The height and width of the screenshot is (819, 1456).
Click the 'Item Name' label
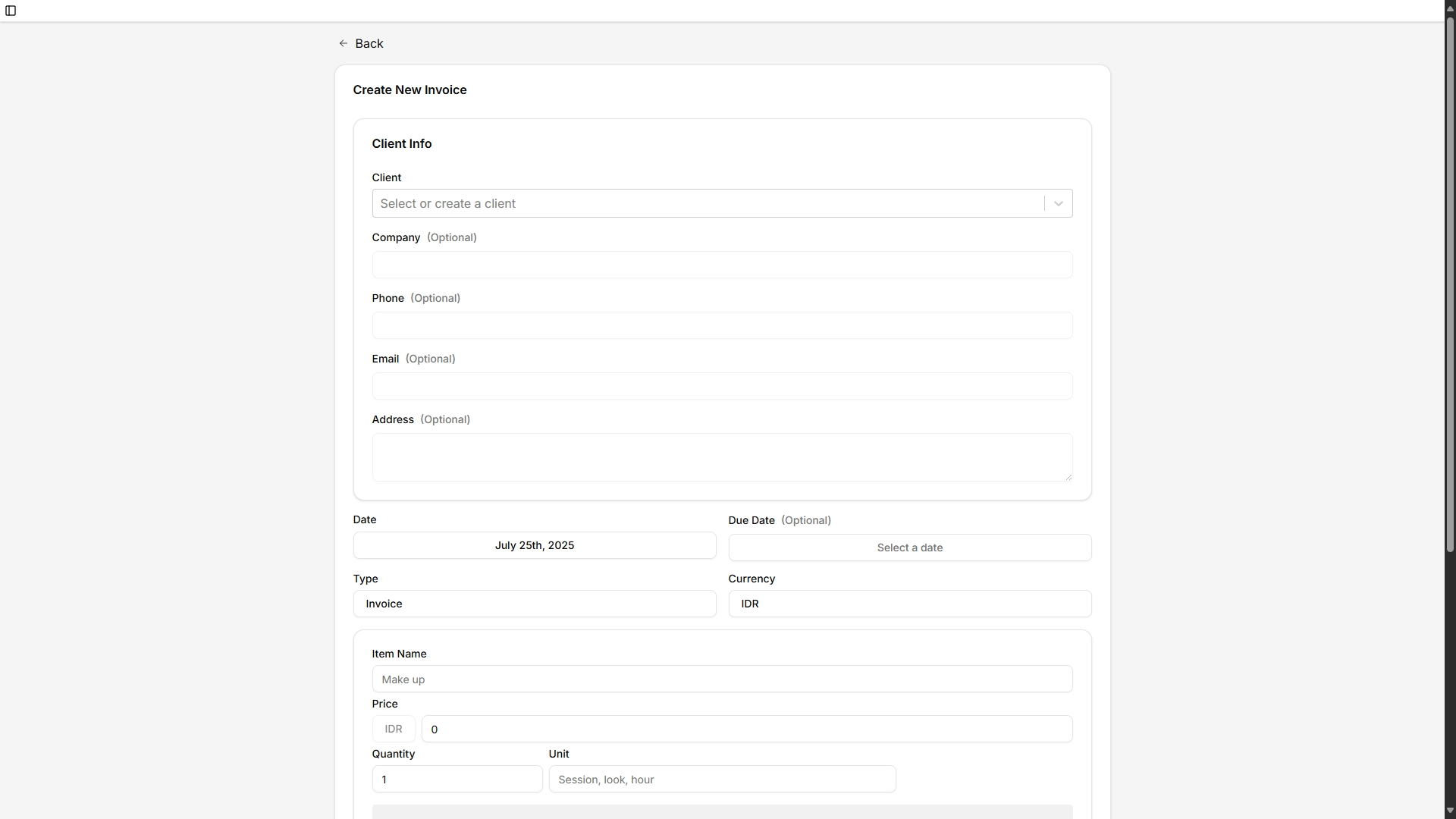(x=399, y=654)
